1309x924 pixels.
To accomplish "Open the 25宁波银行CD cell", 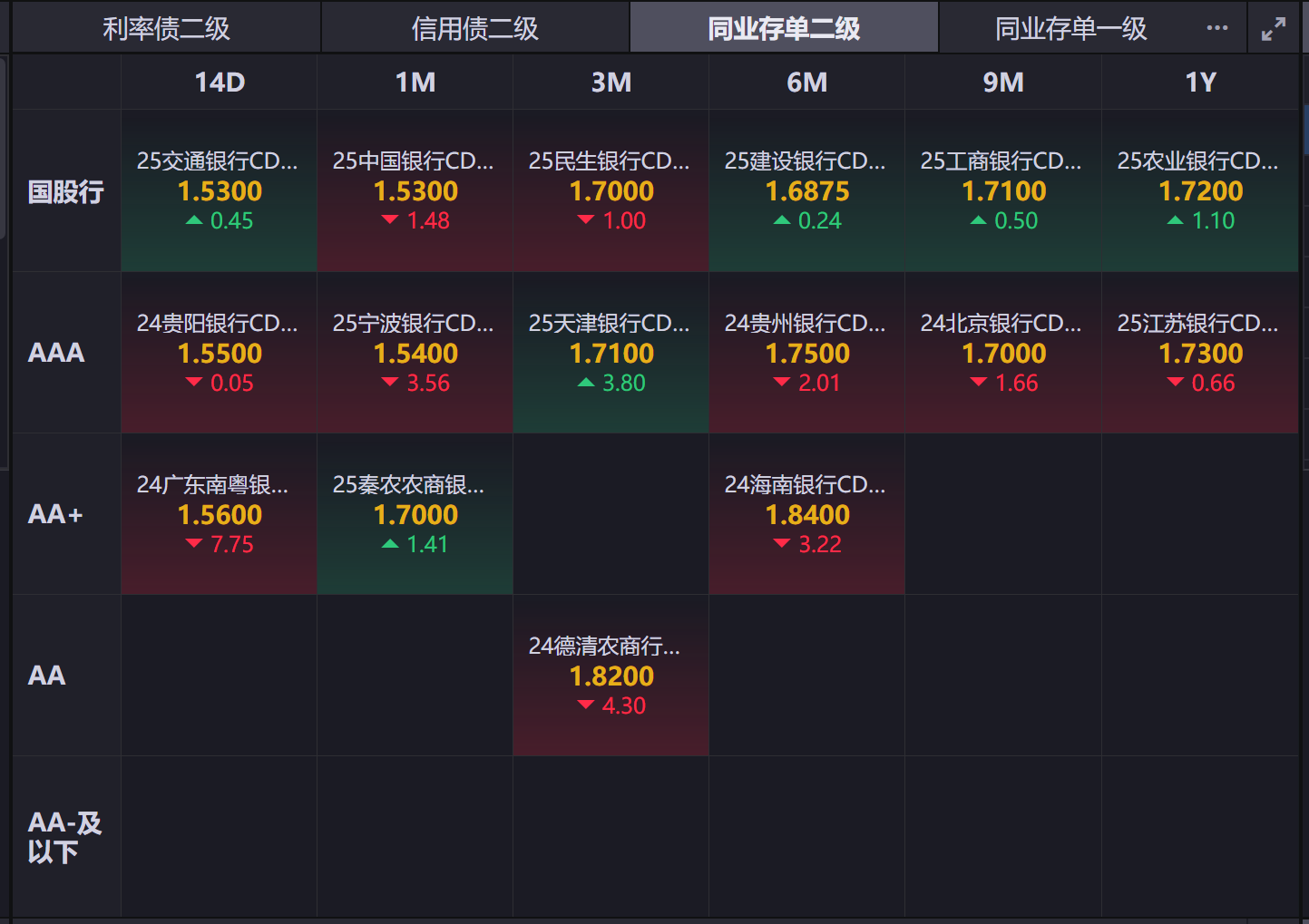I will pyautogui.click(x=415, y=353).
